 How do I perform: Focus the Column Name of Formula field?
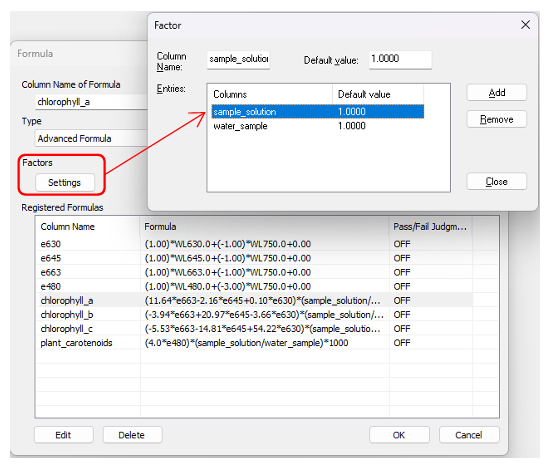click(x=91, y=102)
